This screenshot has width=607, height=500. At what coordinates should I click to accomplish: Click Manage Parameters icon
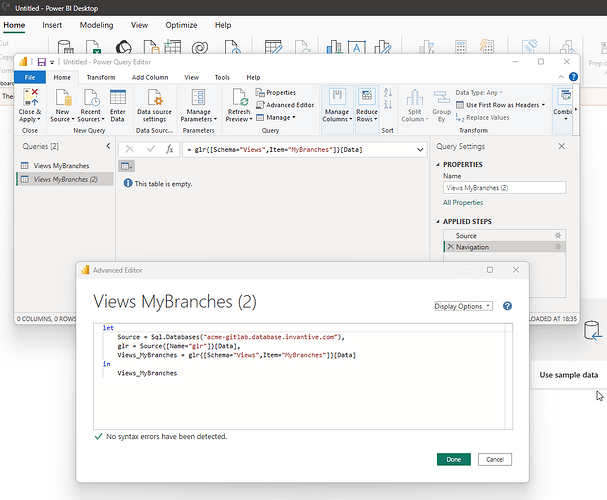point(199,97)
